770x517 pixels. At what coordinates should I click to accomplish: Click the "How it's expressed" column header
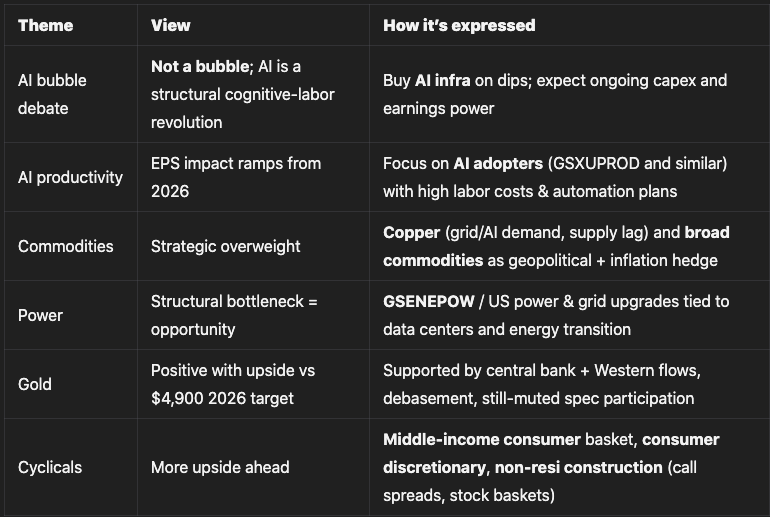tap(459, 25)
